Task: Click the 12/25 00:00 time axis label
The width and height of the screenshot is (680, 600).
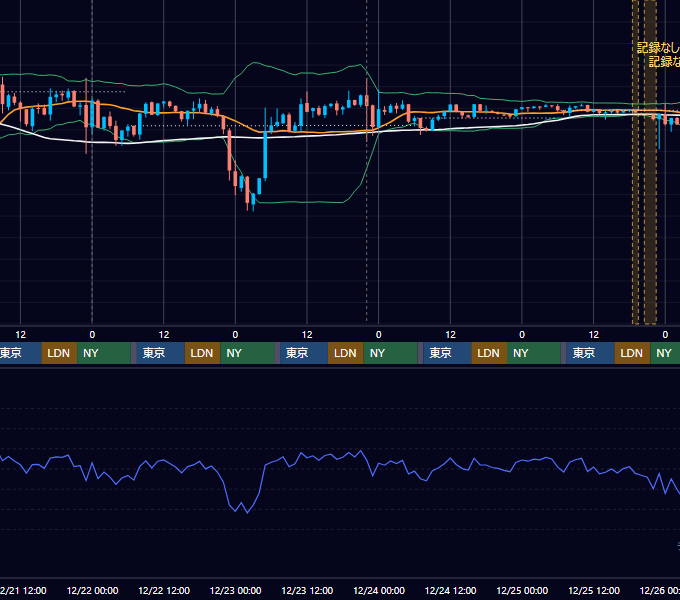Action: [x=522, y=590]
